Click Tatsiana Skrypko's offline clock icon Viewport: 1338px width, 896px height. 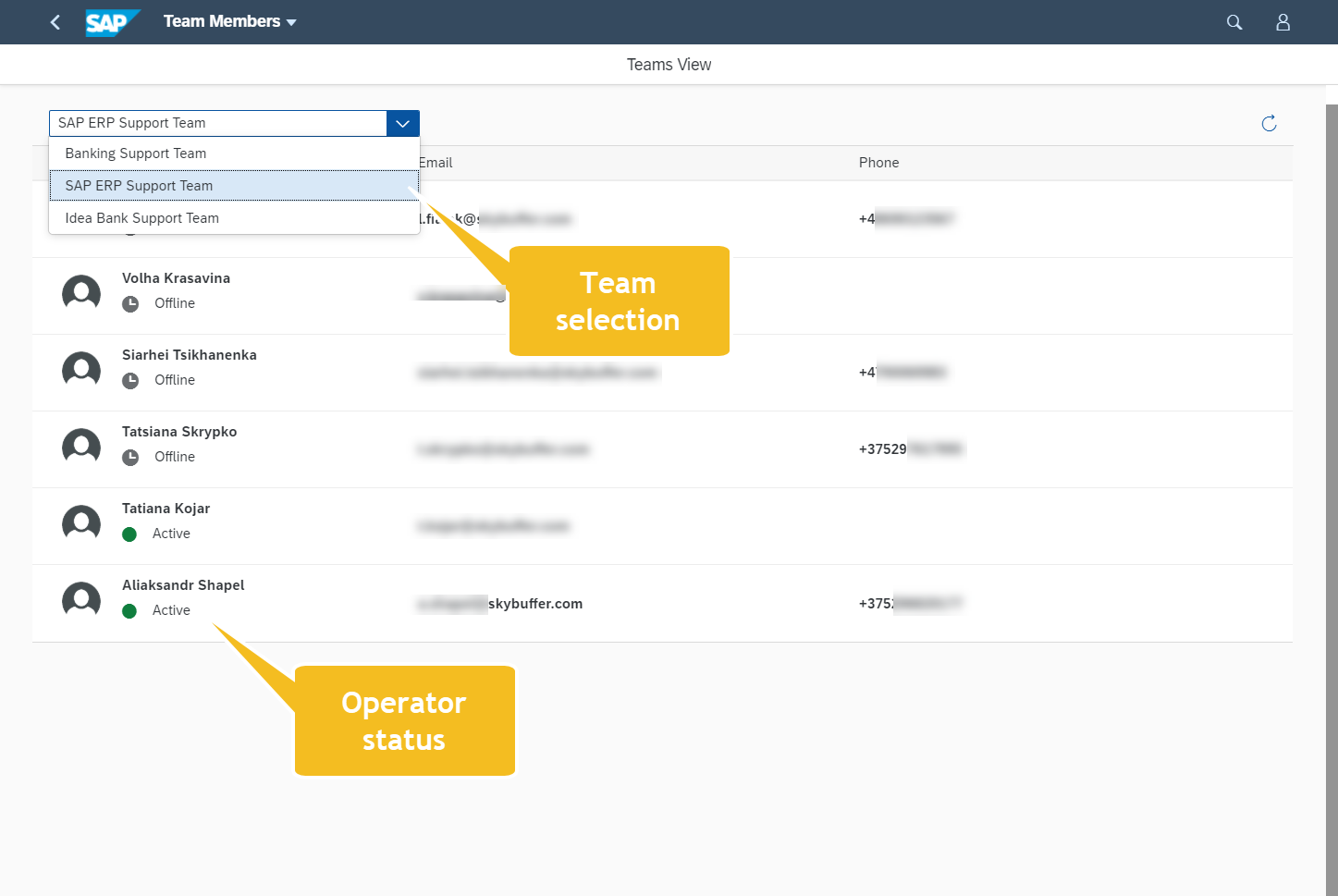point(130,457)
